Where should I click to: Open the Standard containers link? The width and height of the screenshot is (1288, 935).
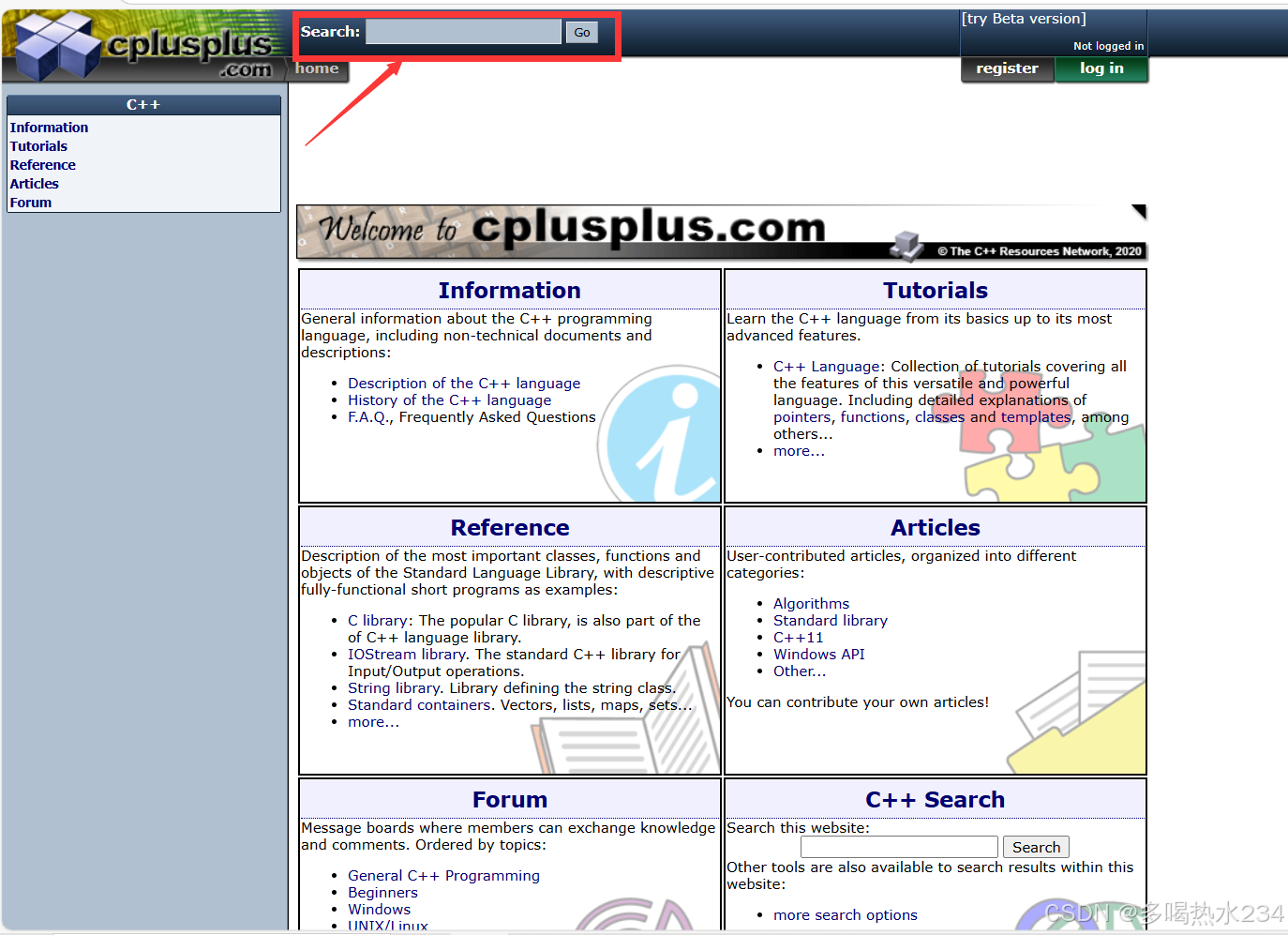tap(419, 705)
